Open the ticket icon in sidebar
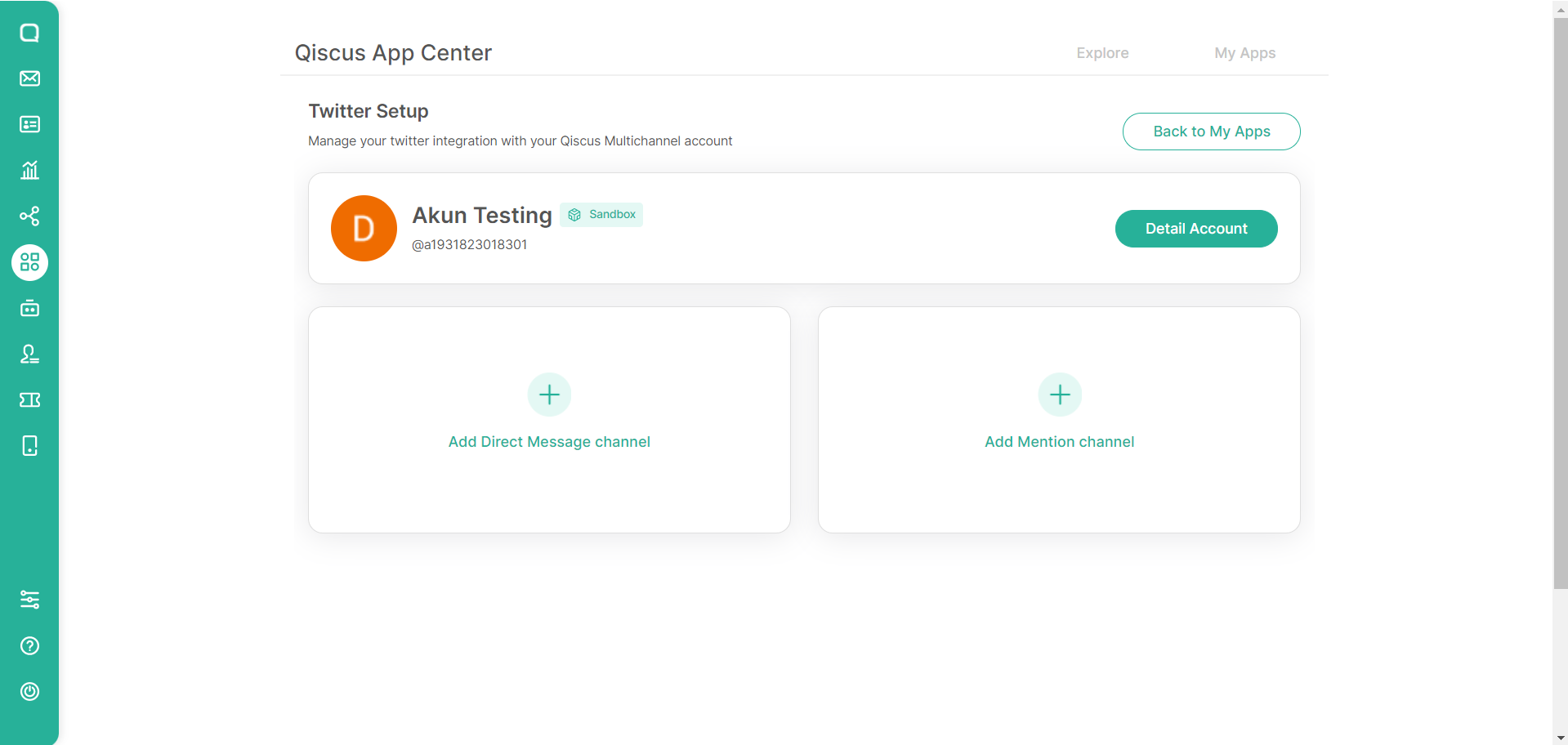Viewport: 1568px width, 745px height. 29,399
